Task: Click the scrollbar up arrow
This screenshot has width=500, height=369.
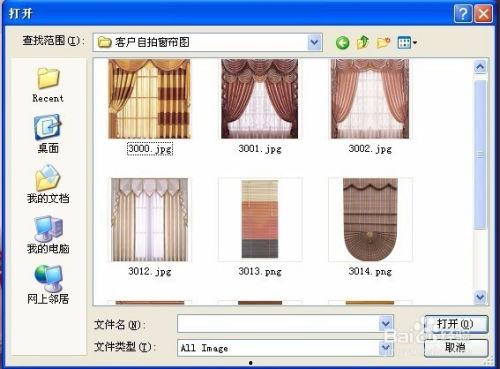Action: (x=480, y=67)
